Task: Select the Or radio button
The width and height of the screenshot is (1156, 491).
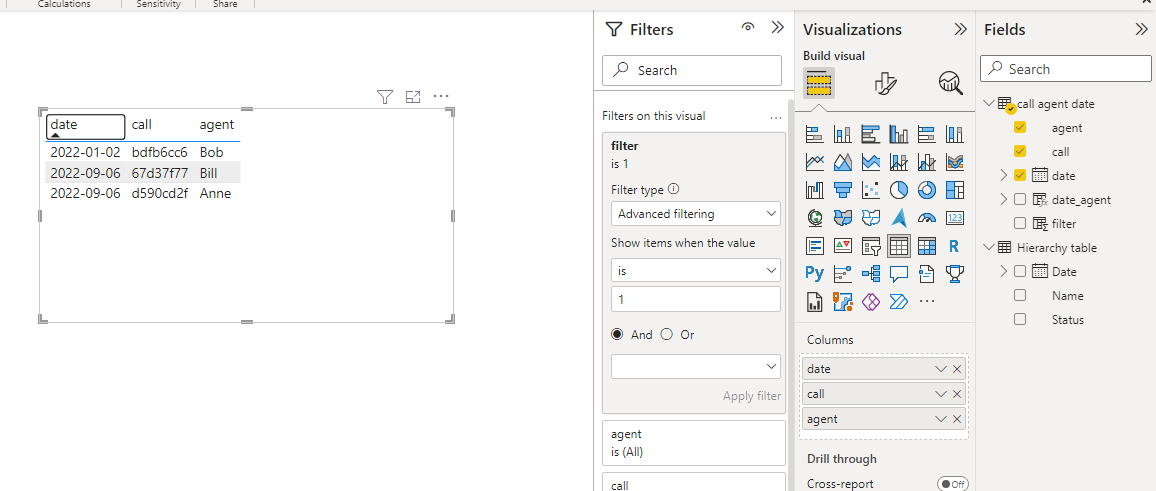Action: pos(666,334)
